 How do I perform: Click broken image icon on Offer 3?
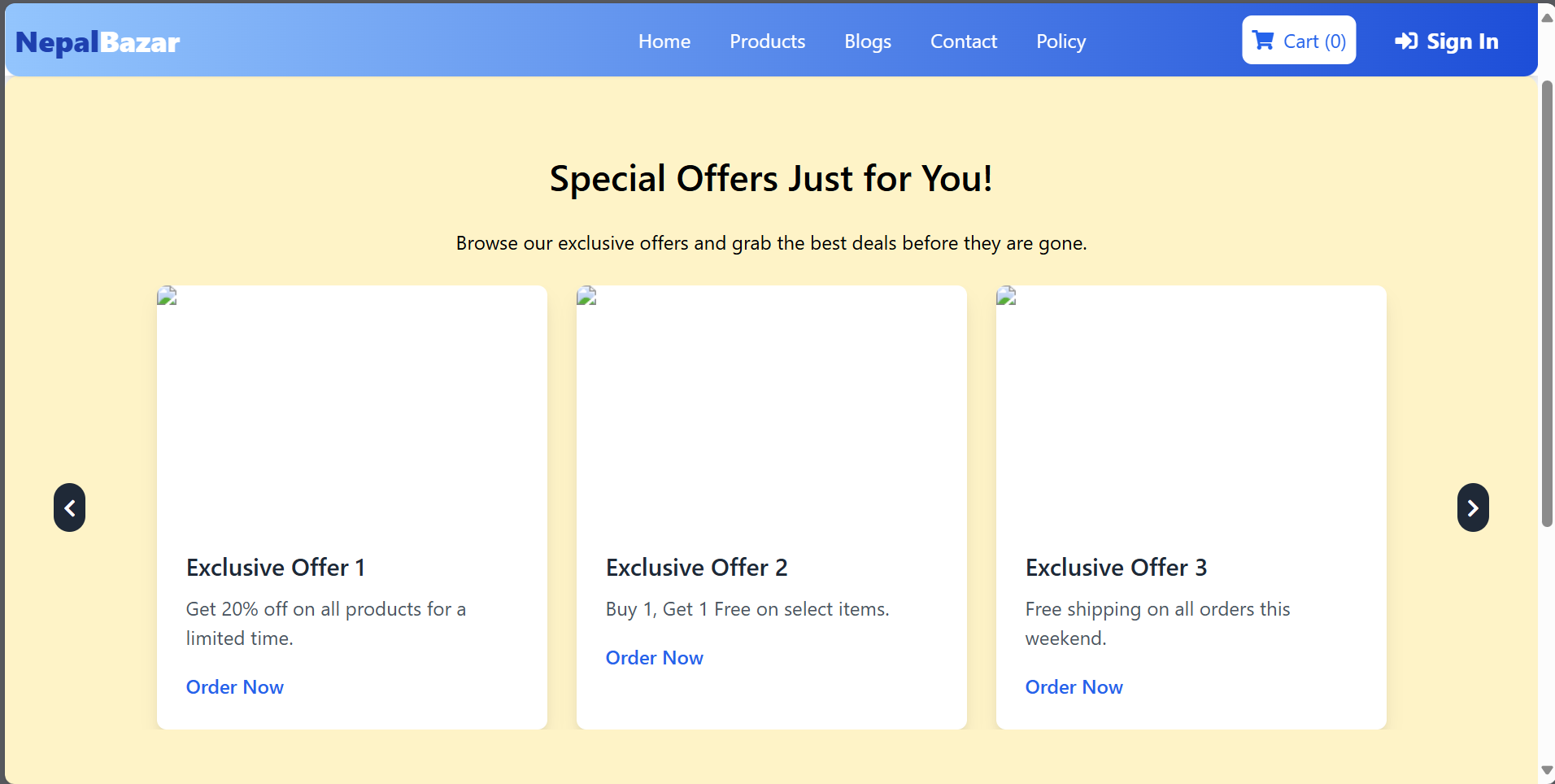(1007, 296)
